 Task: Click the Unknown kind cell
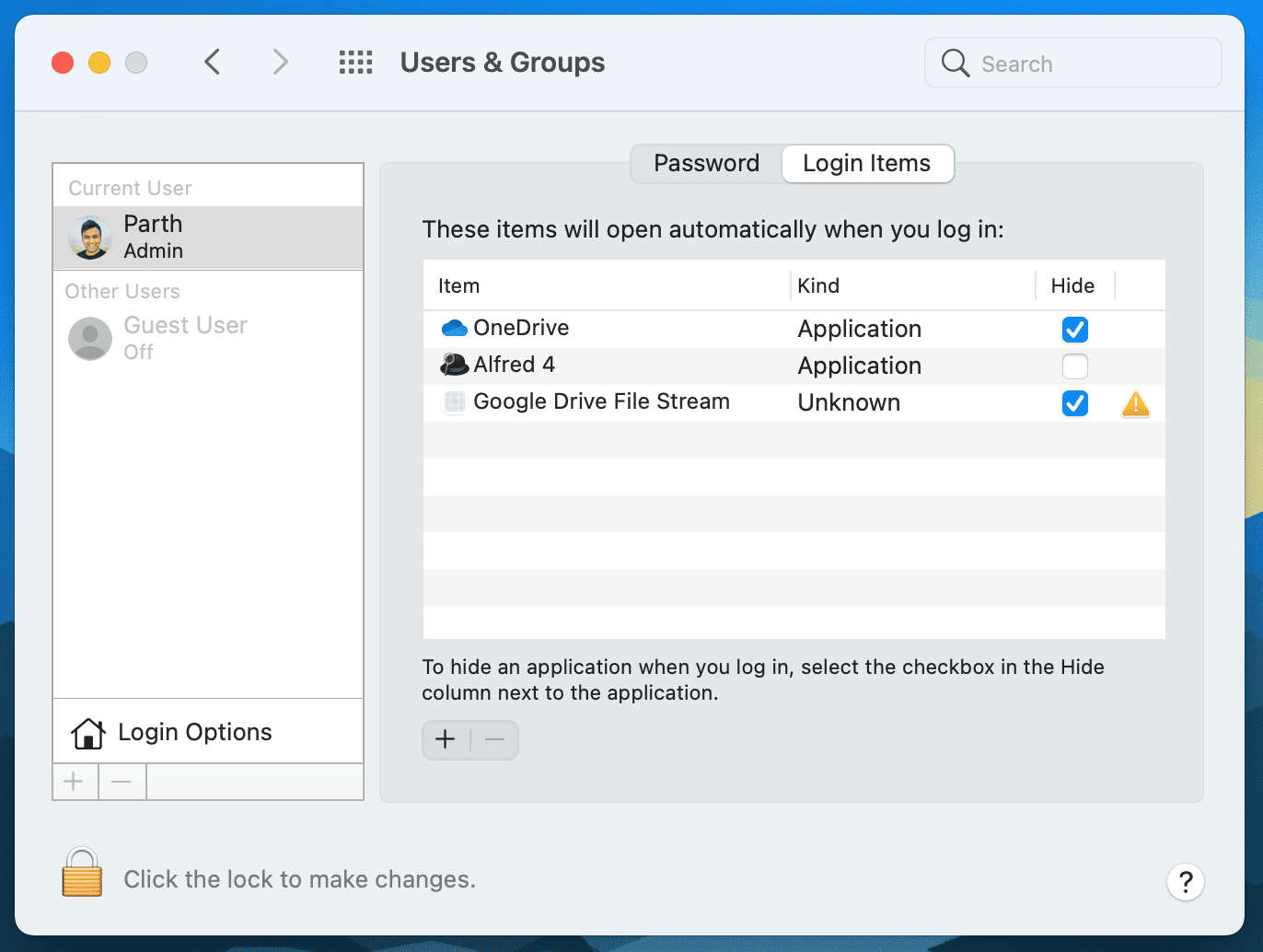coord(849,402)
